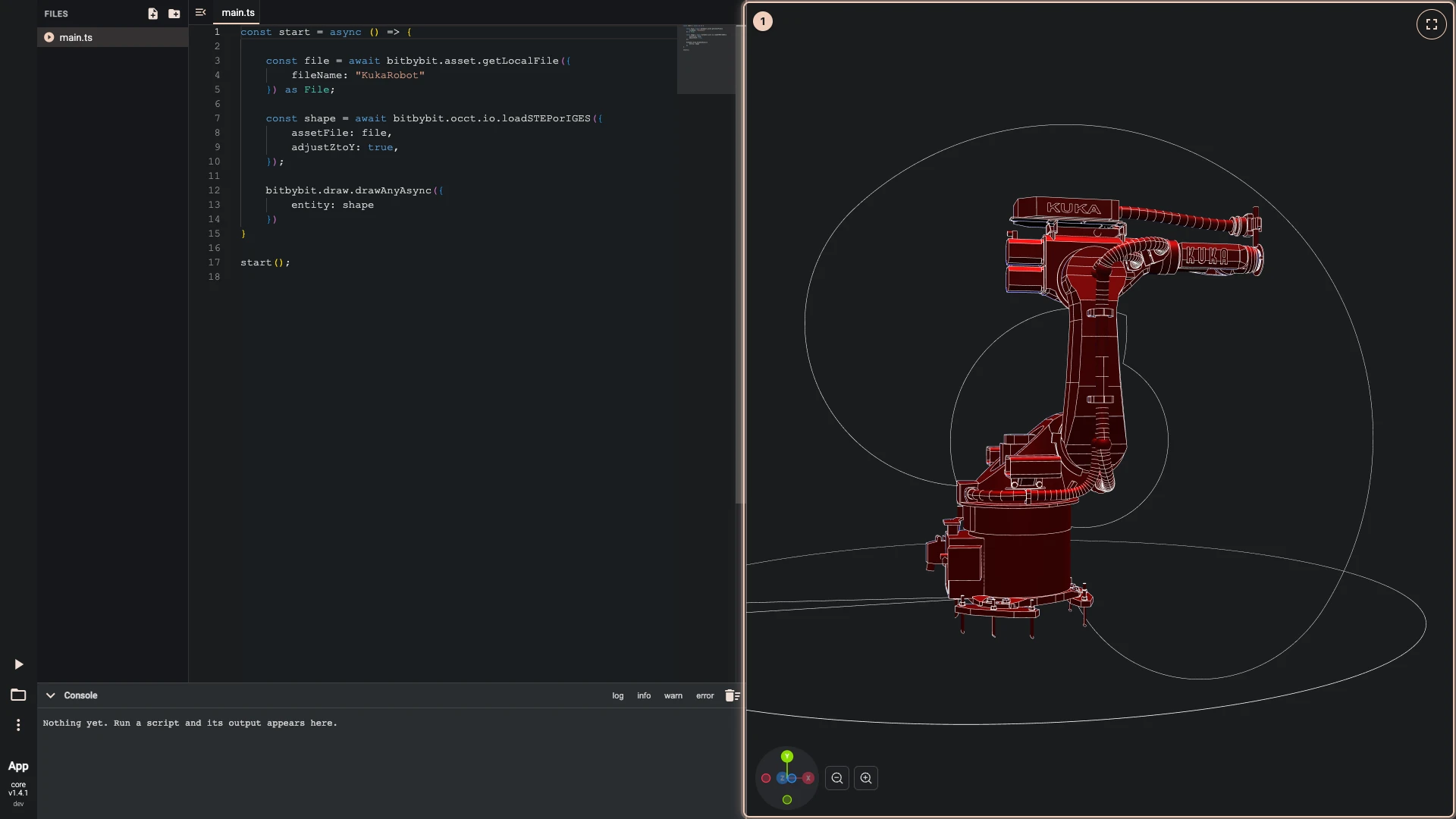Toggle the info console filter
The width and height of the screenshot is (1456, 819).
pyautogui.click(x=644, y=695)
